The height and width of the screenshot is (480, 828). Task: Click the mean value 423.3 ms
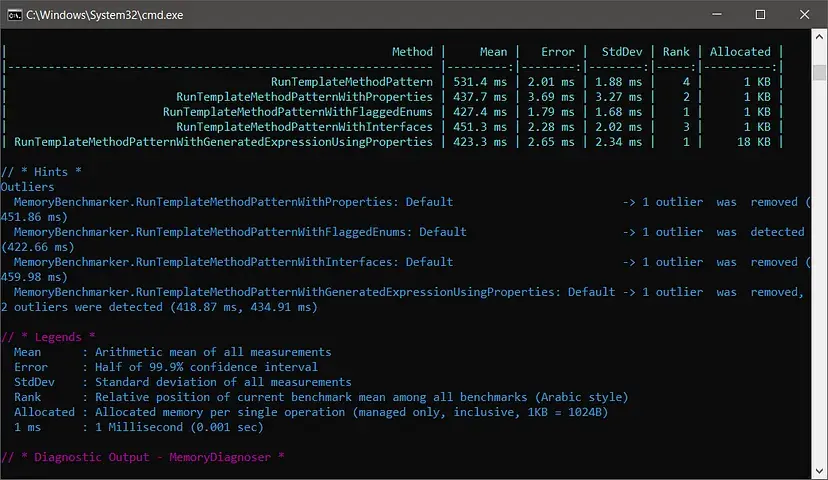[x=480, y=142]
